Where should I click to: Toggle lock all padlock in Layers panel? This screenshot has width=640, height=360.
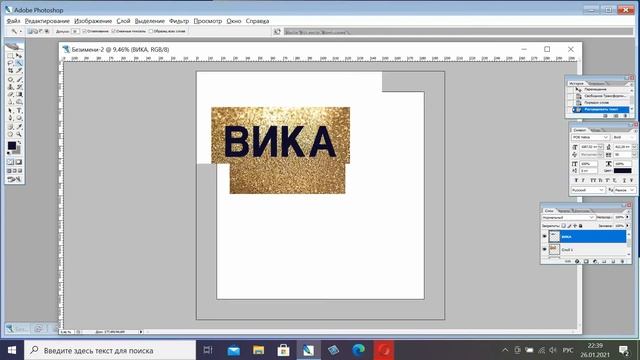click(x=580, y=226)
